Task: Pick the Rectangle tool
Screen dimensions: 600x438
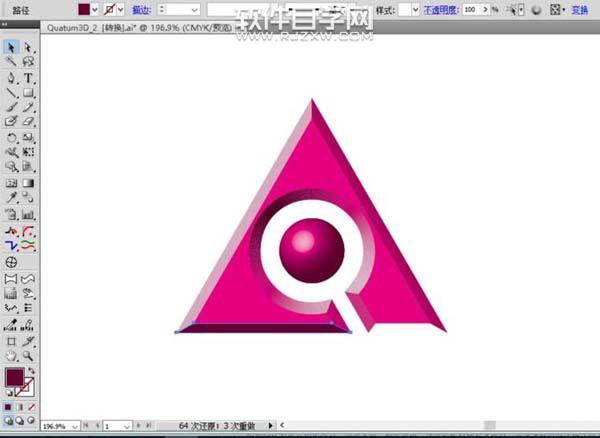Action: (x=28, y=93)
